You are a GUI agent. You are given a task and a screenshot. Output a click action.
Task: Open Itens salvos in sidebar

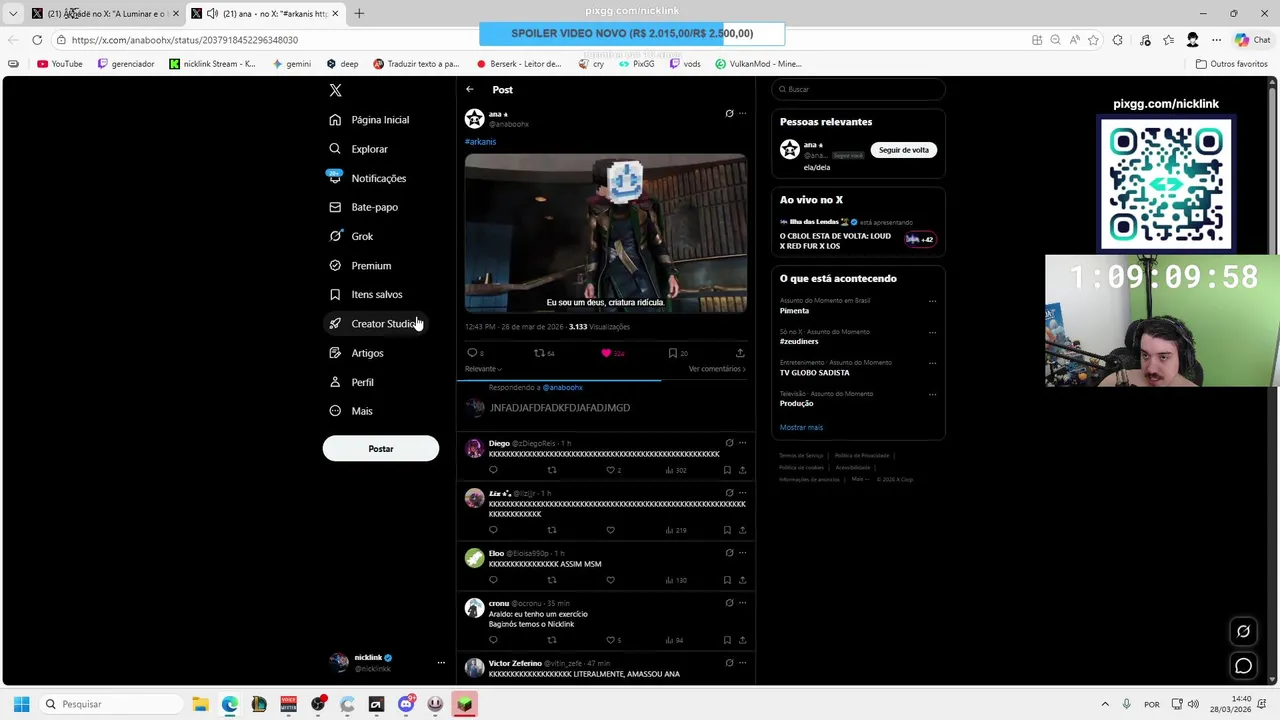[366, 295]
